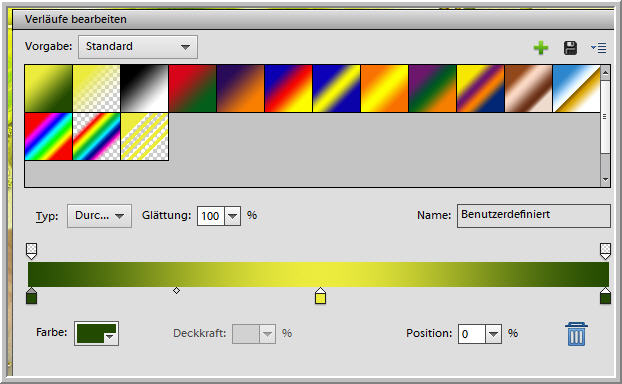
Task: Choose the rainbow spectrum gradient preset
Action: pos(48,136)
